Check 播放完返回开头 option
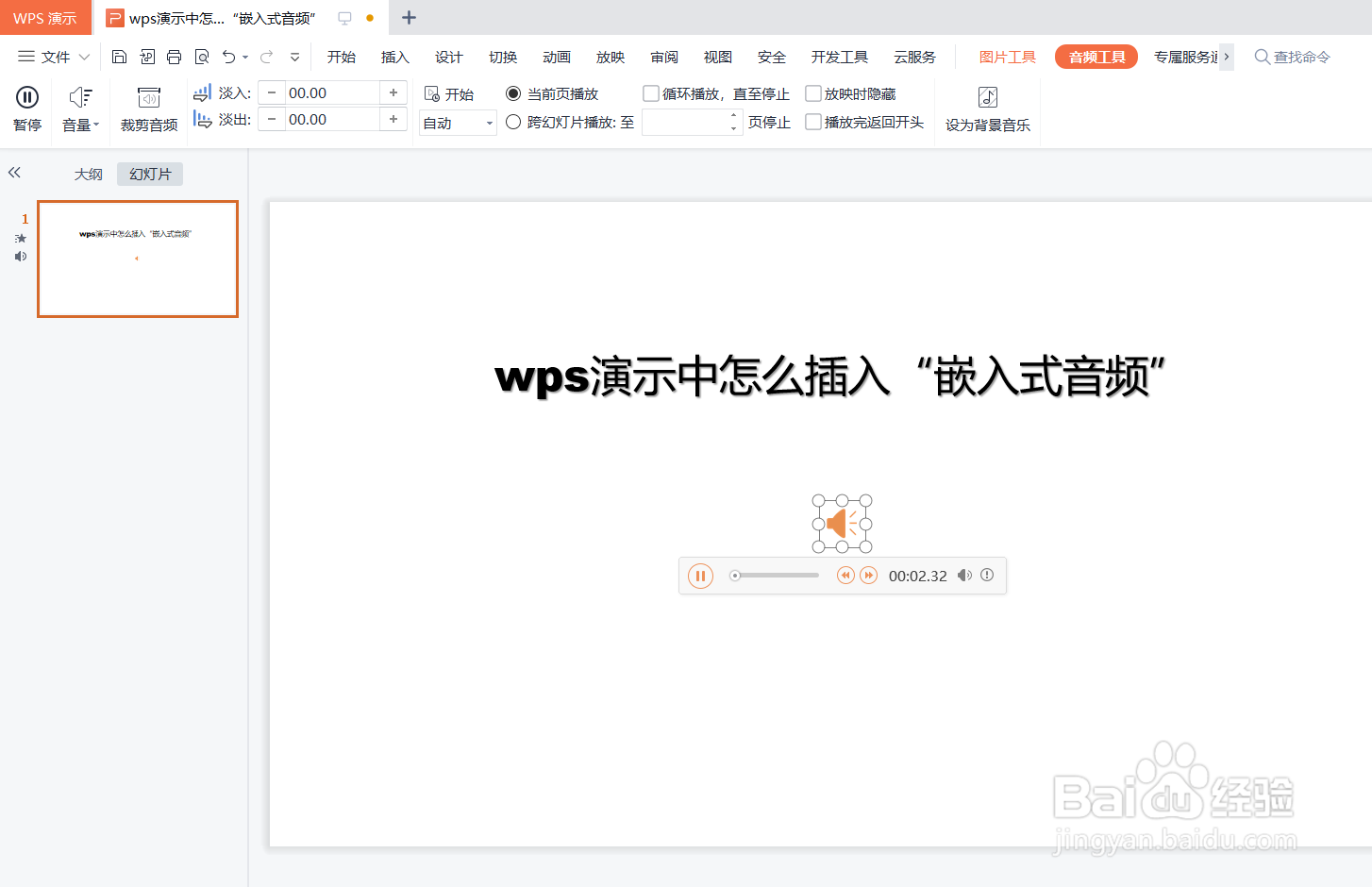 coord(812,122)
